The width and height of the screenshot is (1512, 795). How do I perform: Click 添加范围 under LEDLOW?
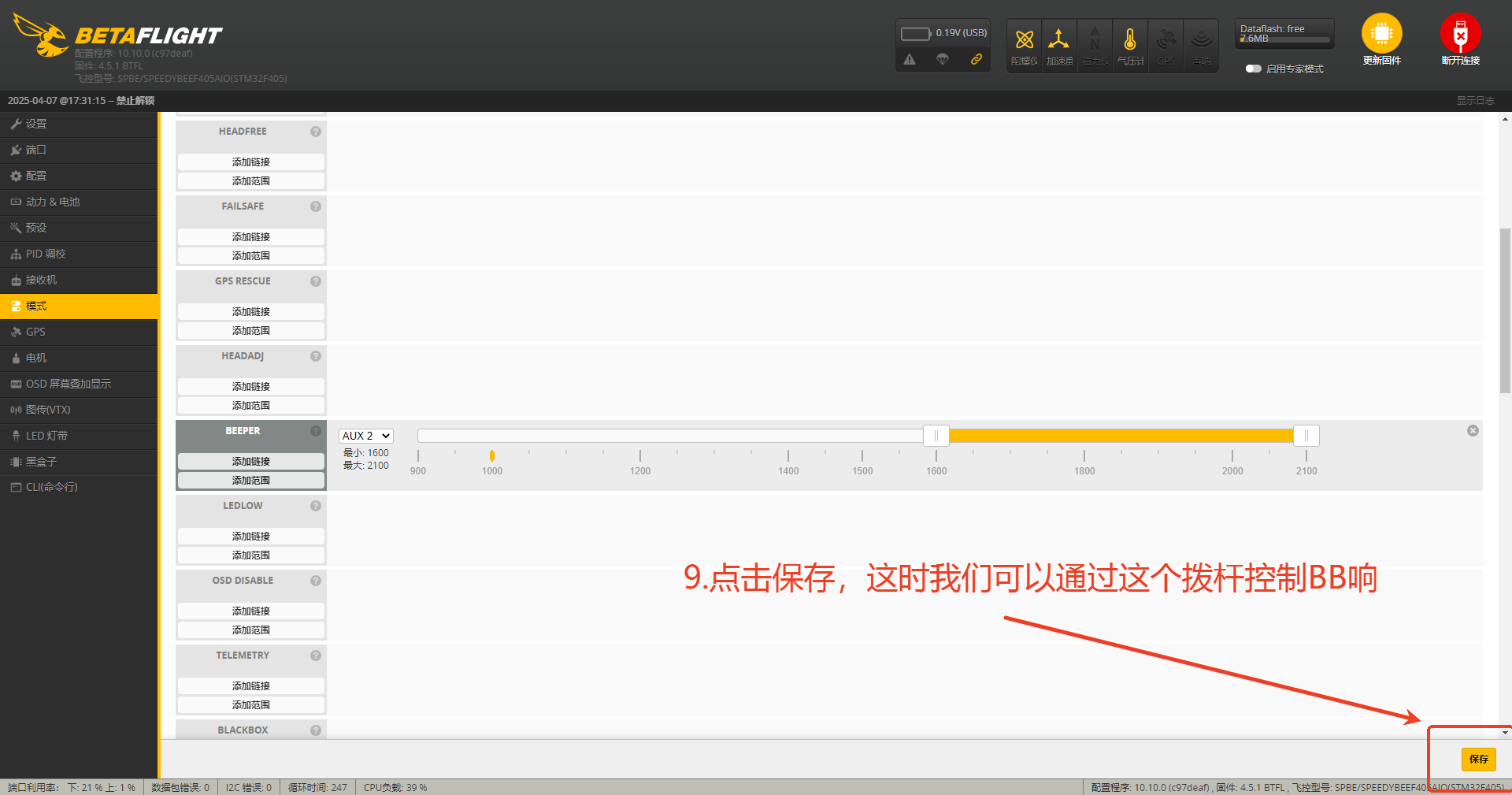tap(251, 555)
